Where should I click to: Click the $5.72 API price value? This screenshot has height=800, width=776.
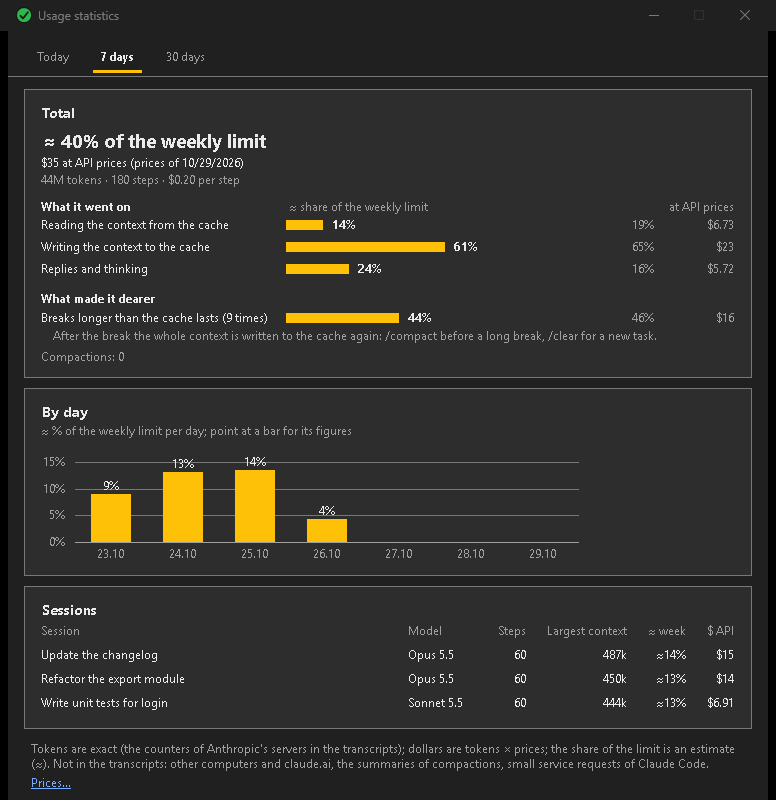[720, 269]
